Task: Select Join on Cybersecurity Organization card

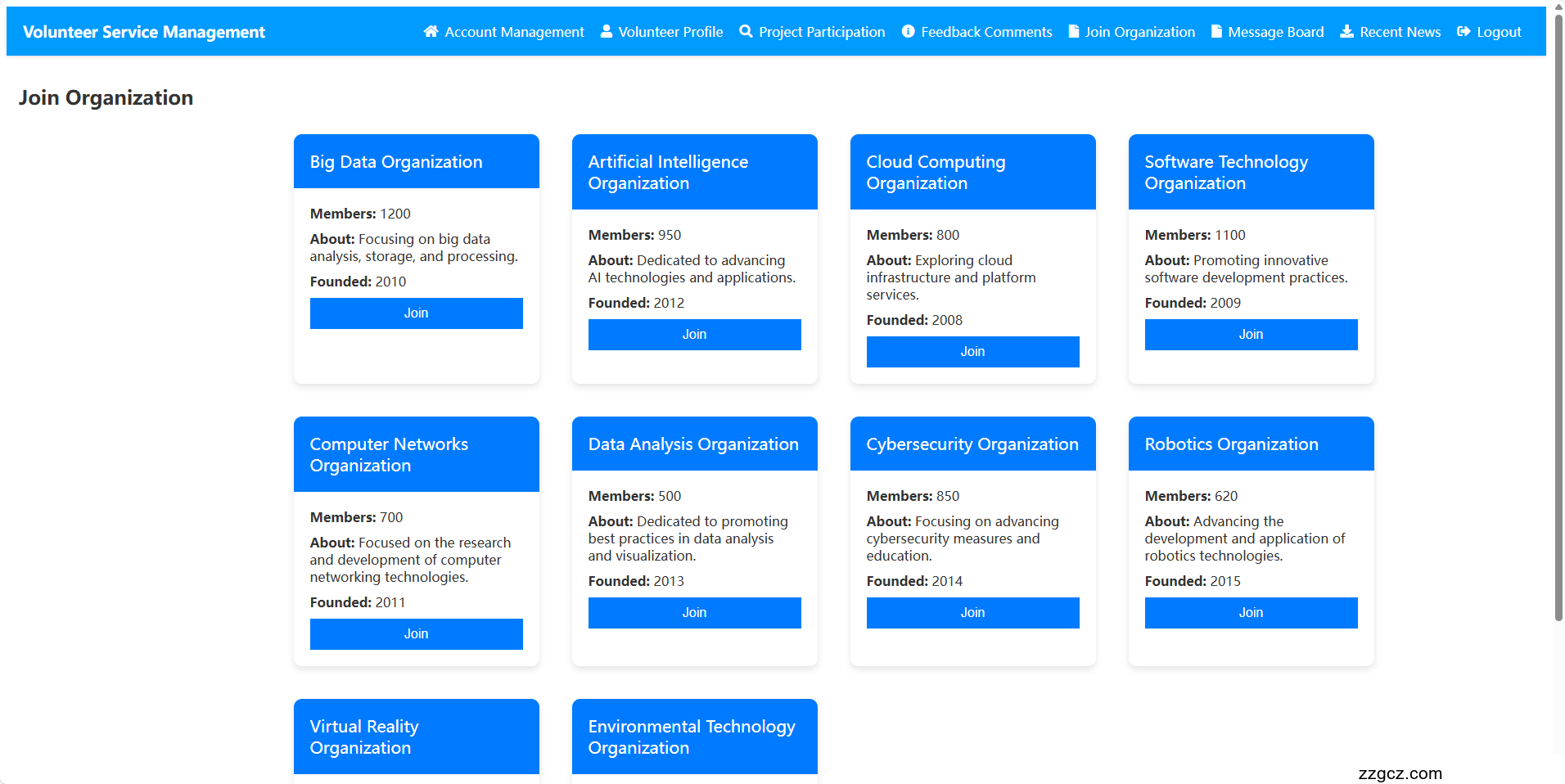Action: (x=972, y=613)
